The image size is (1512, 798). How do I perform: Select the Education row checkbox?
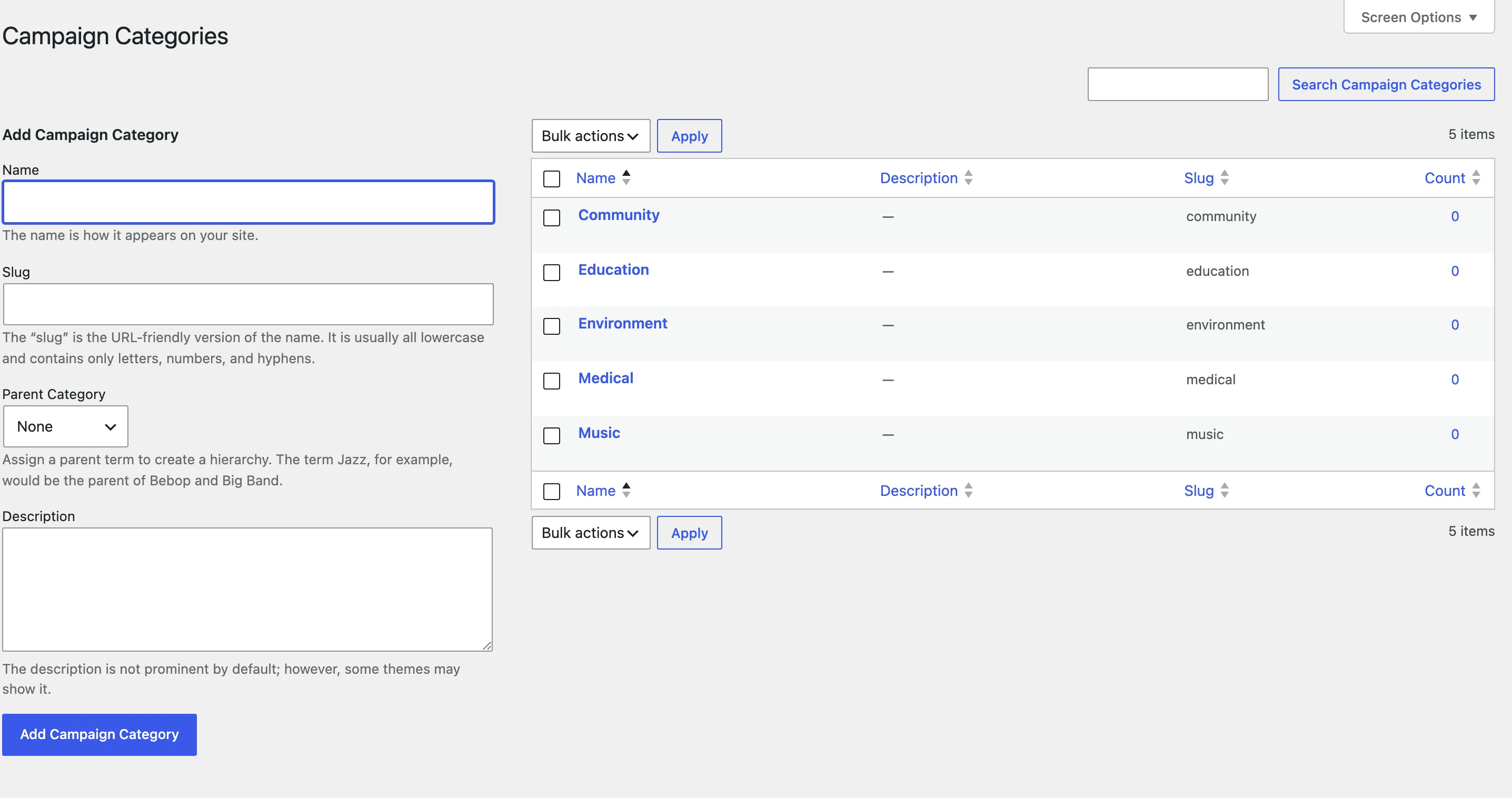tap(552, 272)
